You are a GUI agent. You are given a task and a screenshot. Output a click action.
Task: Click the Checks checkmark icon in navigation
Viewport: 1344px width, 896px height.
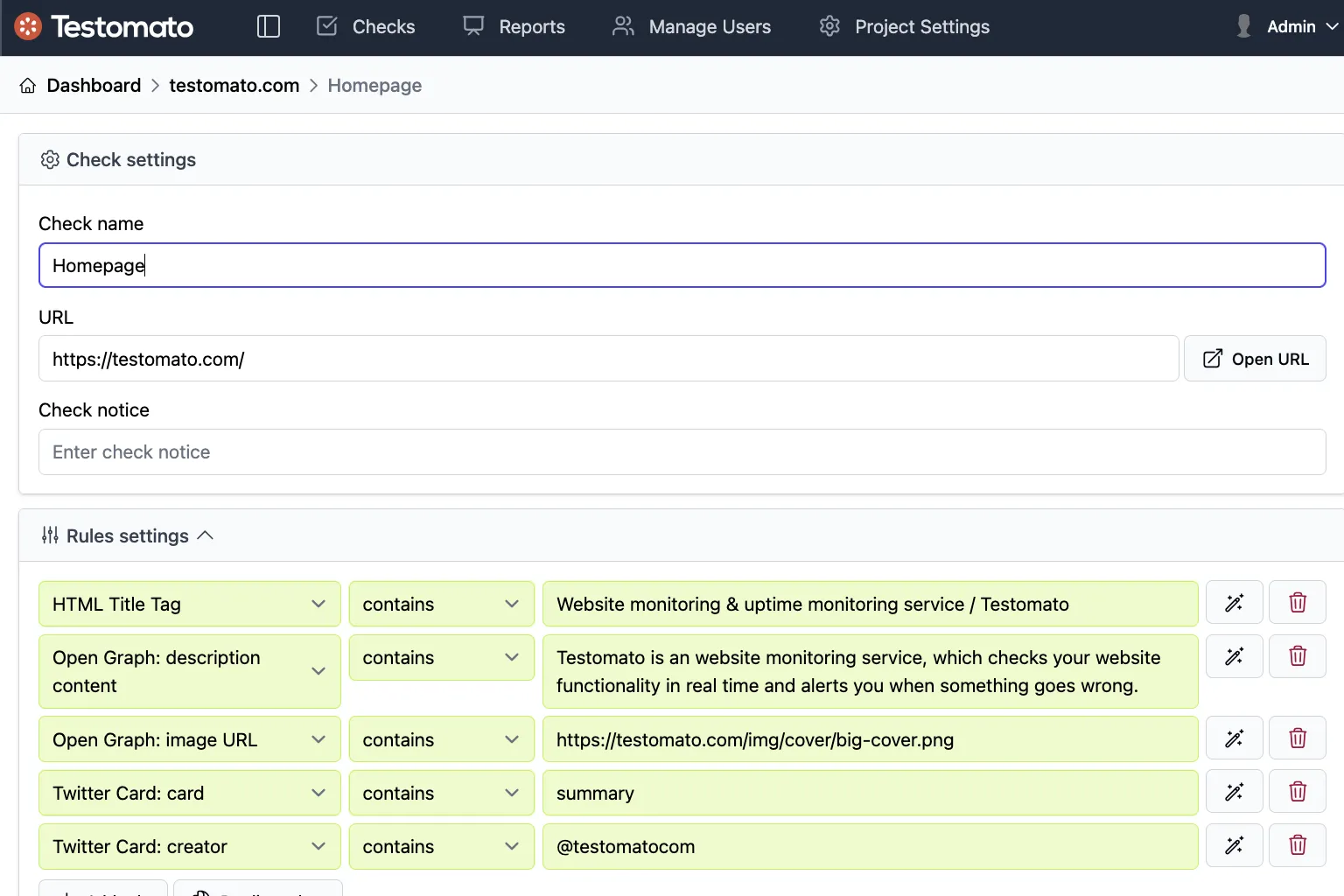coord(325,26)
